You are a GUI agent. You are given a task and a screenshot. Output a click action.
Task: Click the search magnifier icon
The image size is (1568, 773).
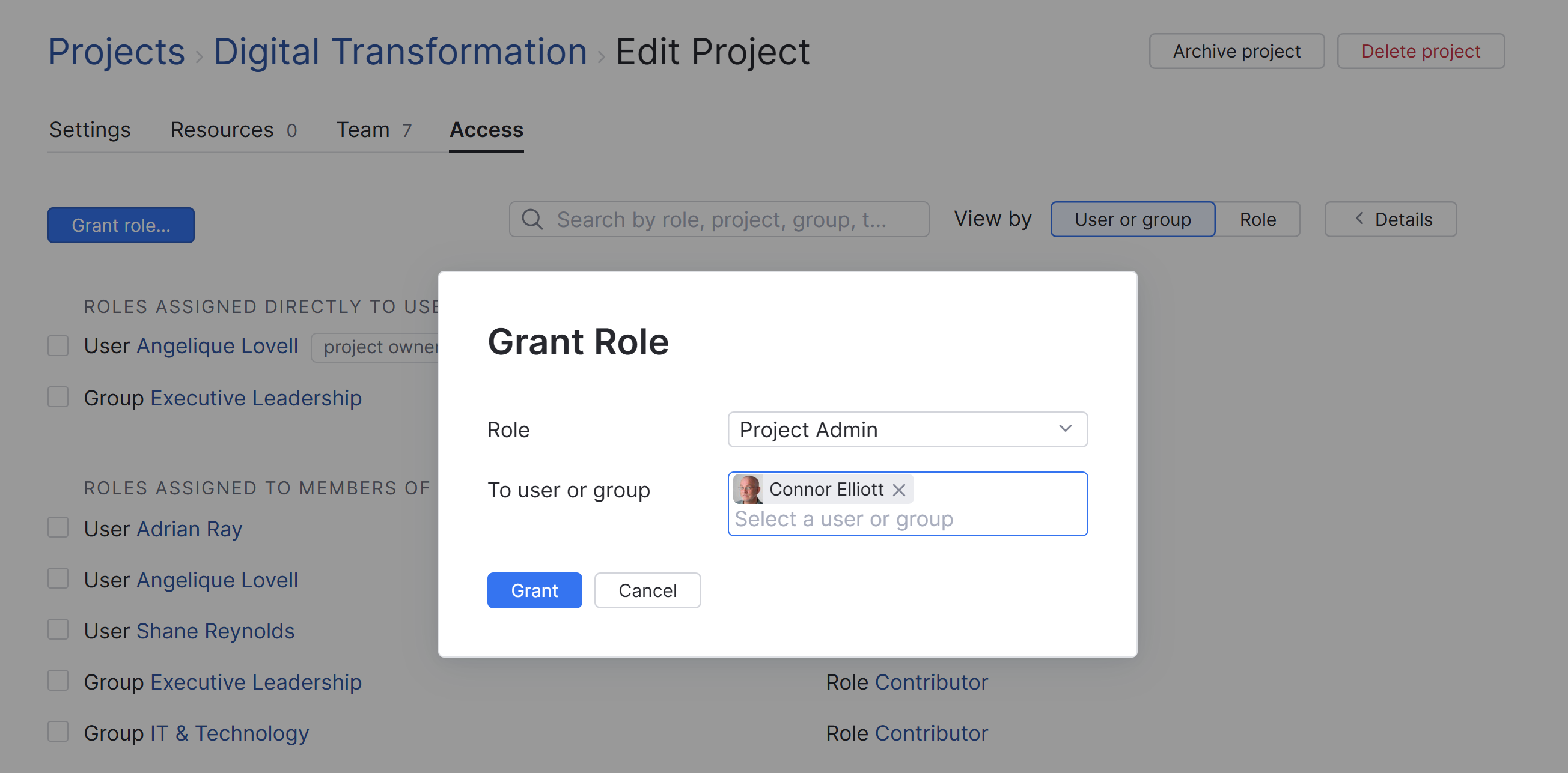tap(532, 219)
